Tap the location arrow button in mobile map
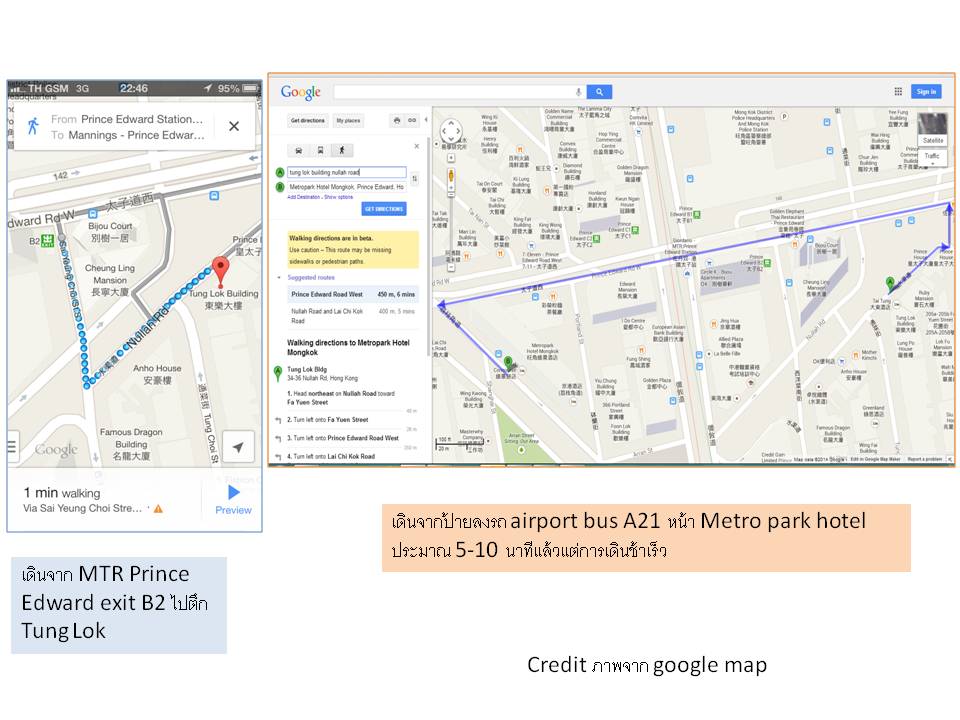Viewport: 960px width, 720px height. pyautogui.click(x=238, y=447)
